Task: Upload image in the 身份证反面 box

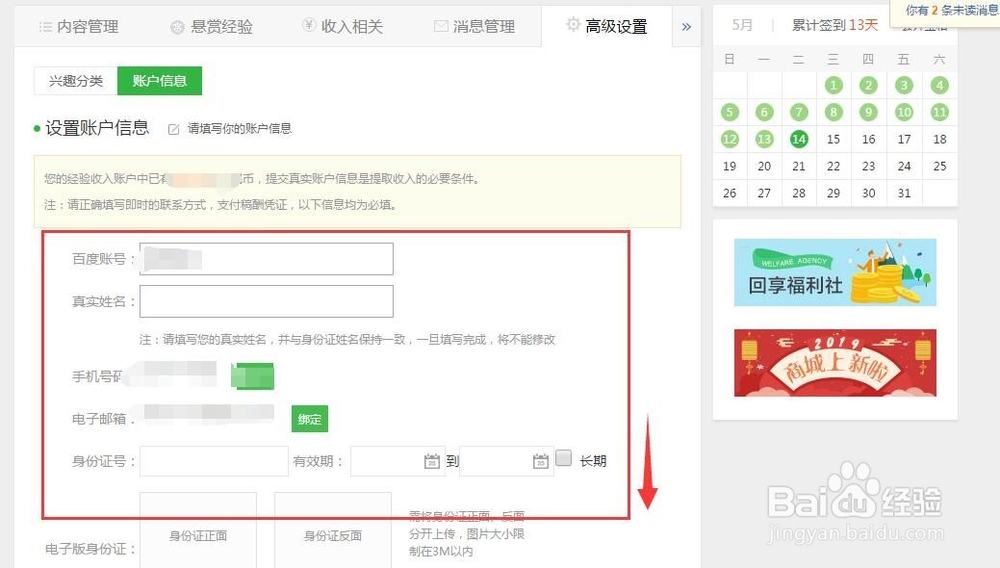Action: click(333, 530)
